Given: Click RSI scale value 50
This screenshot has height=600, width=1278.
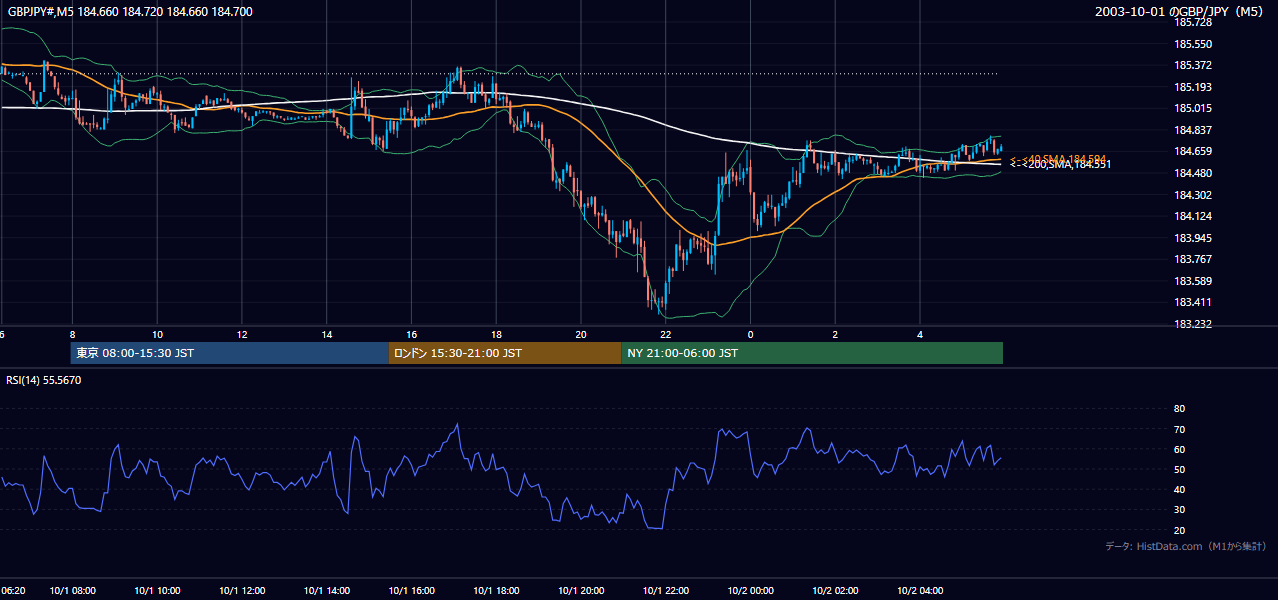Looking at the screenshot, I should (1179, 469).
